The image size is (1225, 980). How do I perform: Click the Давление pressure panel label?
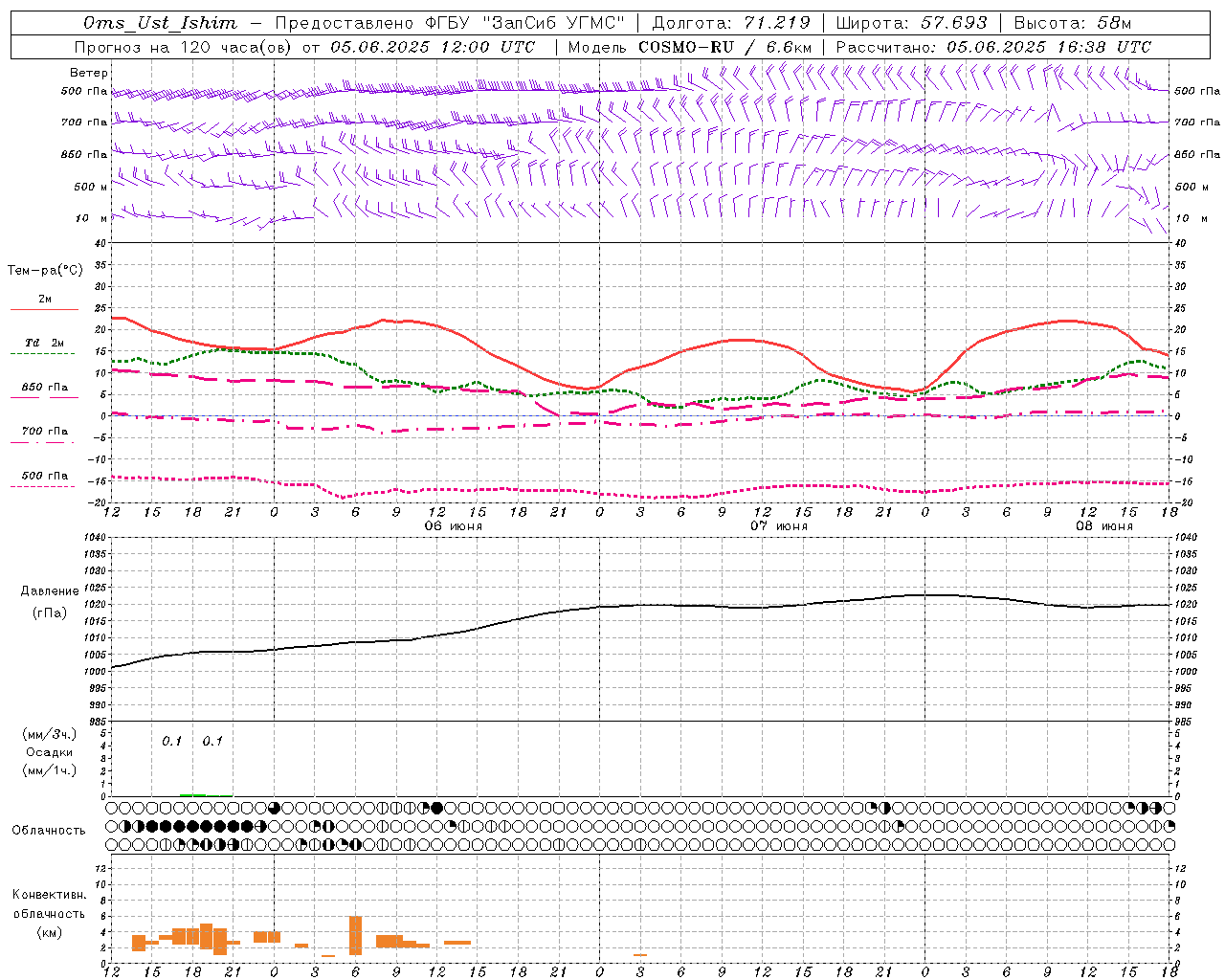48,591
